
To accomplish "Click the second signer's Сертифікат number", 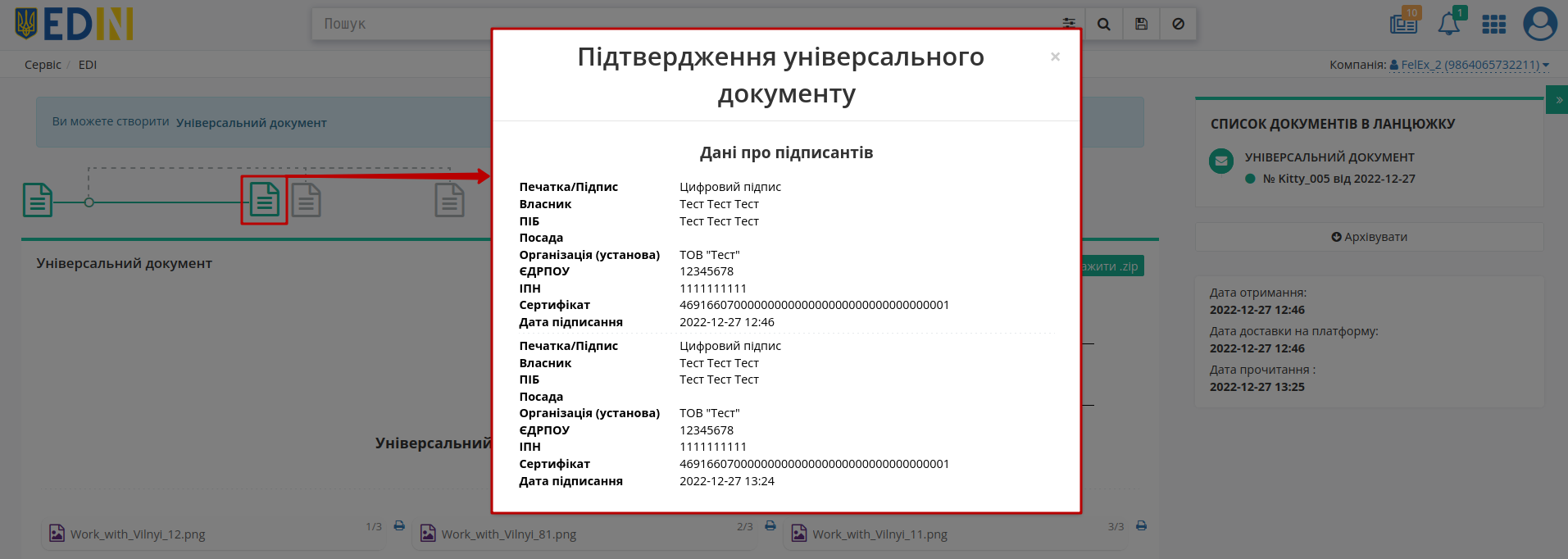I will (815, 464).
